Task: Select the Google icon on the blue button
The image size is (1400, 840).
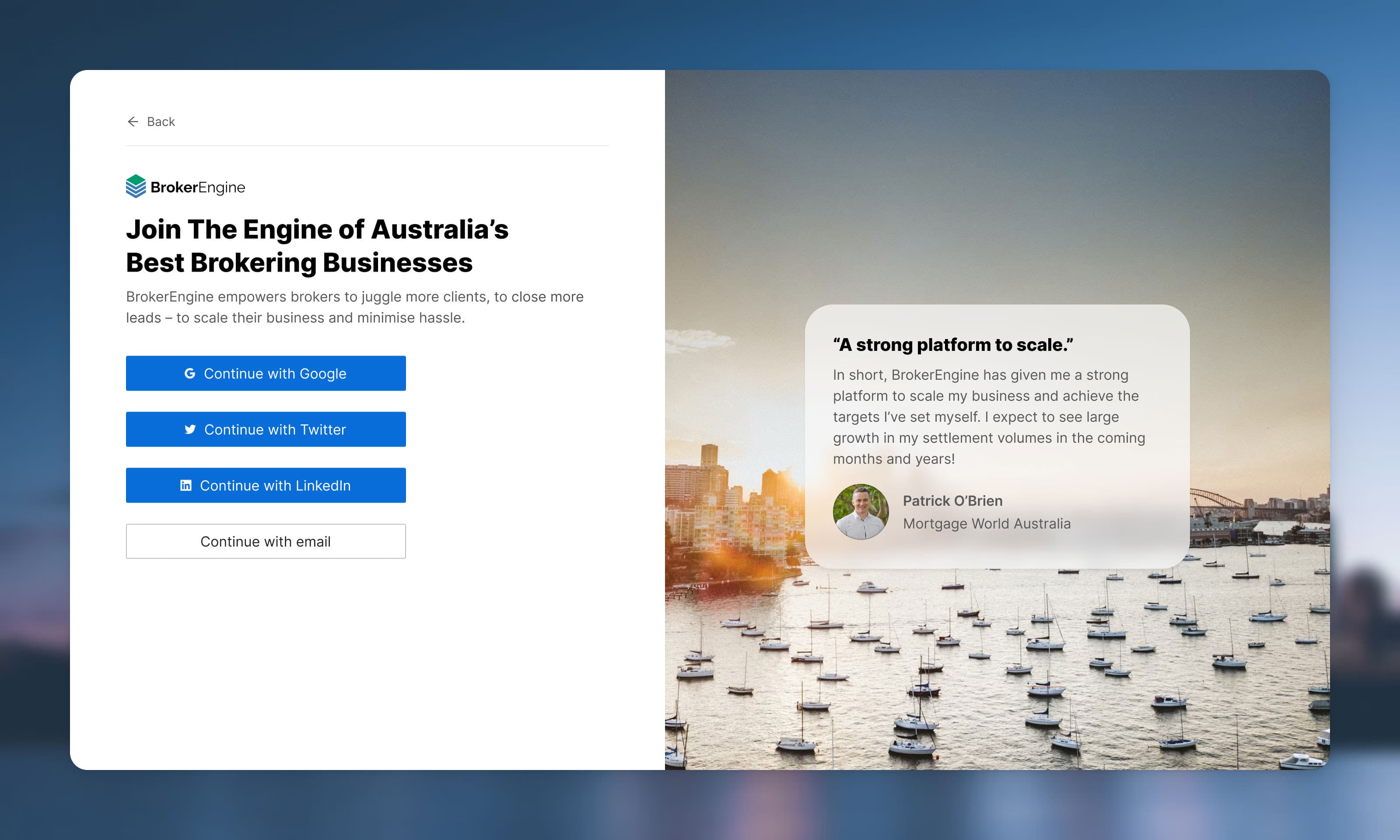Action: [190, 373]
